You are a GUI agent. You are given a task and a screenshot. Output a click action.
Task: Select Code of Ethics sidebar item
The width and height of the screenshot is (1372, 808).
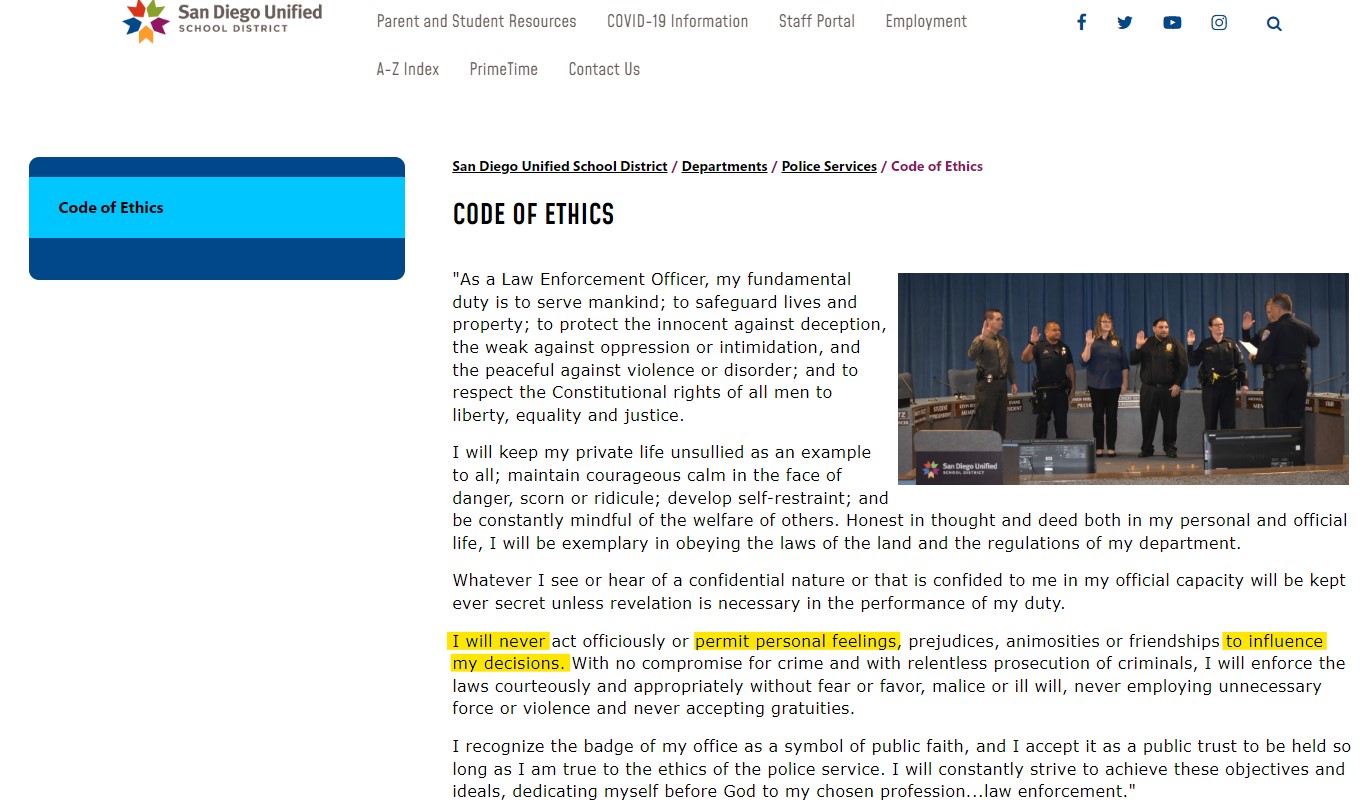[111, 208]
